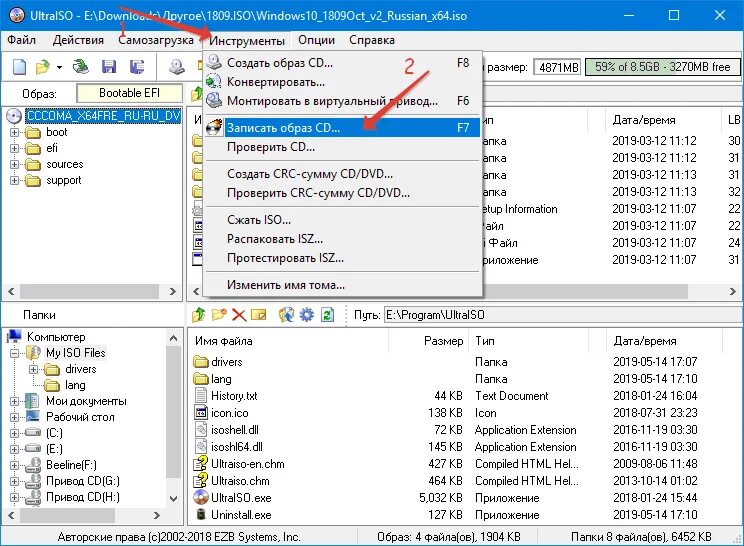Expand the efi folder in image tree
This screenshot has height=546, width=744.
click(14, 148)
